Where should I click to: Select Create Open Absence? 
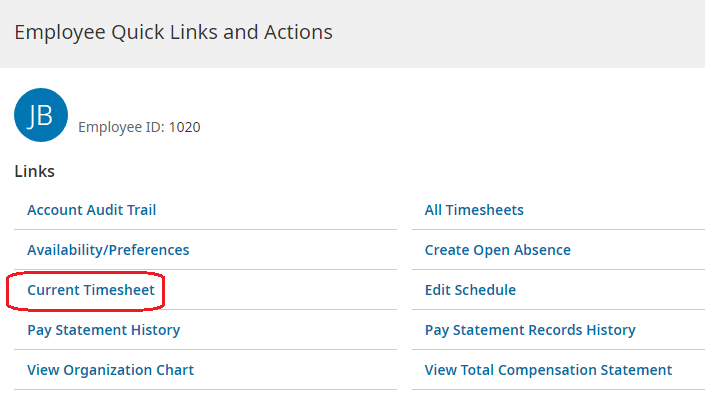pos(498,250)
